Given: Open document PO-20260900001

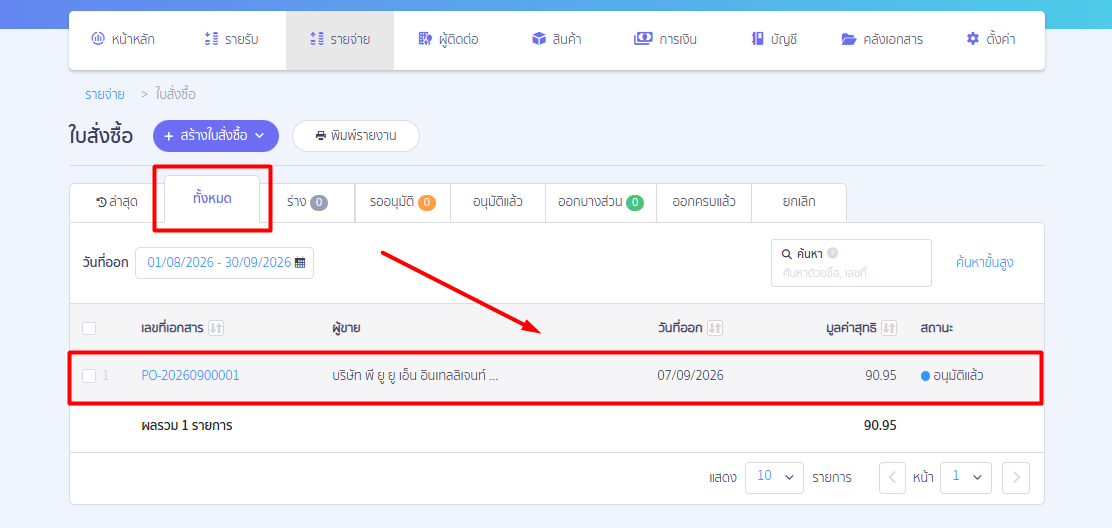Looking at the screenshot, I should (191, 376).
